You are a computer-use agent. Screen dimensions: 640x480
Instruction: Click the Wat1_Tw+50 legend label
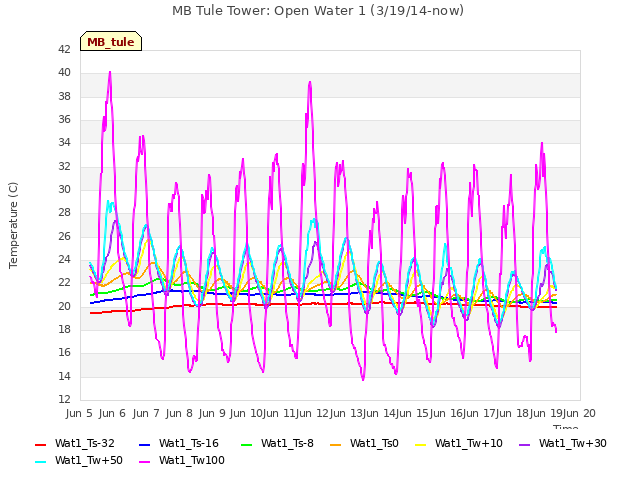tap(89, 460)
